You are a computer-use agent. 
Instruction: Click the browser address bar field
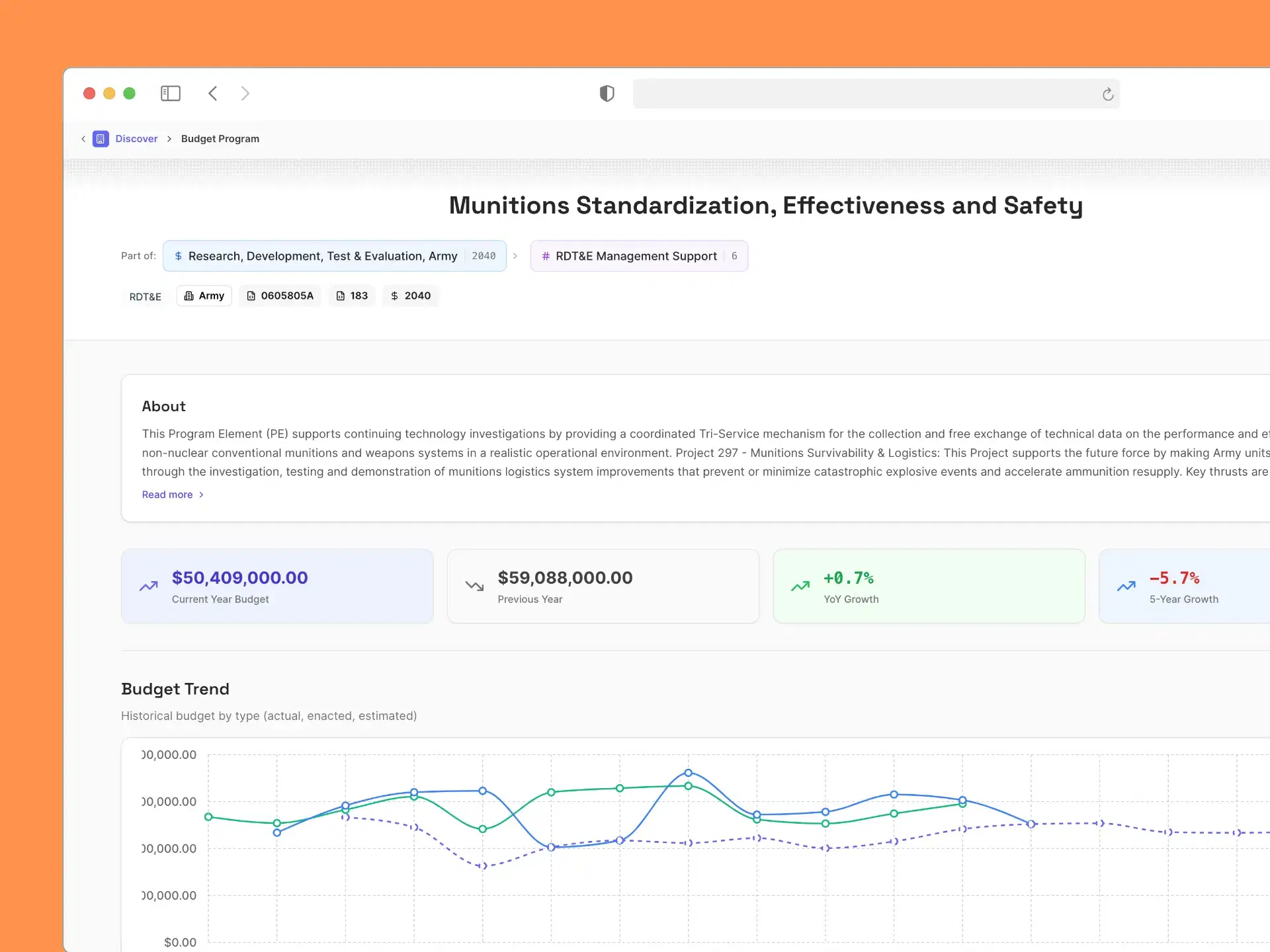(860, 94)
